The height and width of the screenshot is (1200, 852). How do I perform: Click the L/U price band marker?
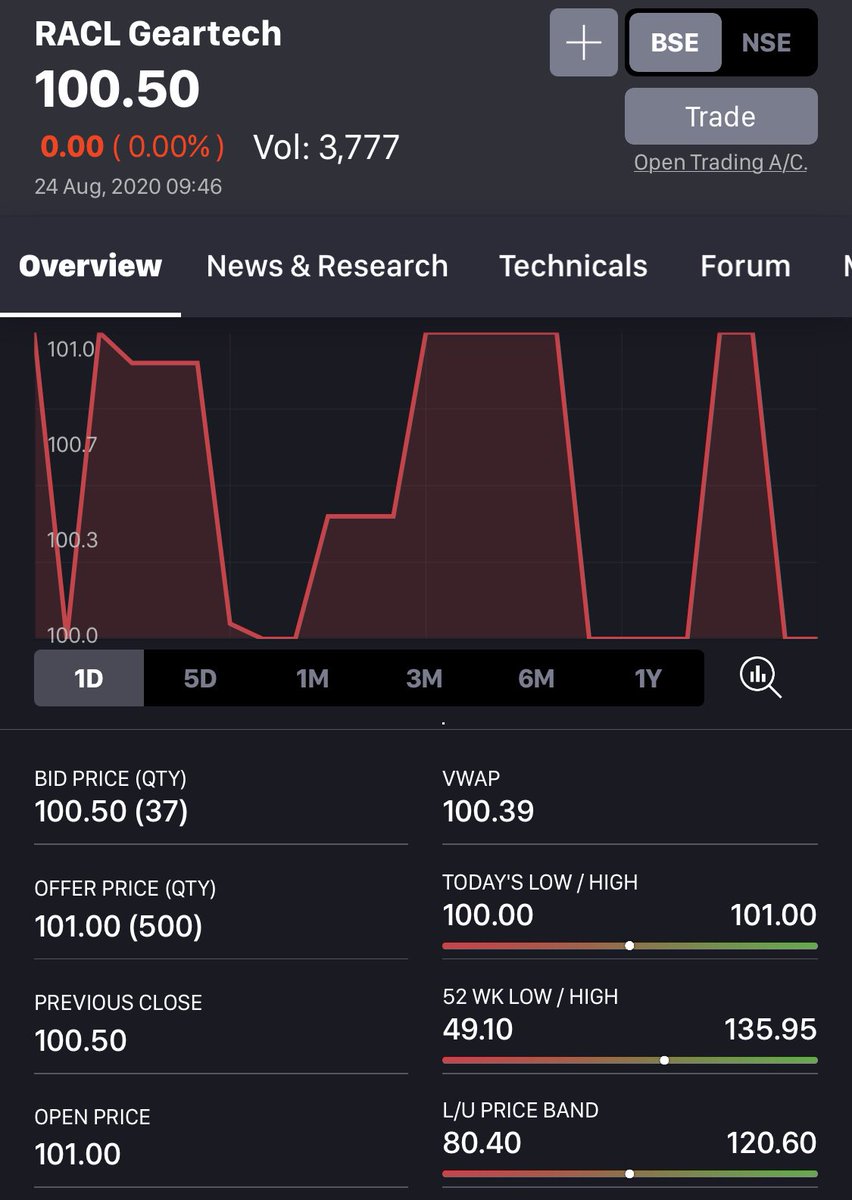[629, 1171]
